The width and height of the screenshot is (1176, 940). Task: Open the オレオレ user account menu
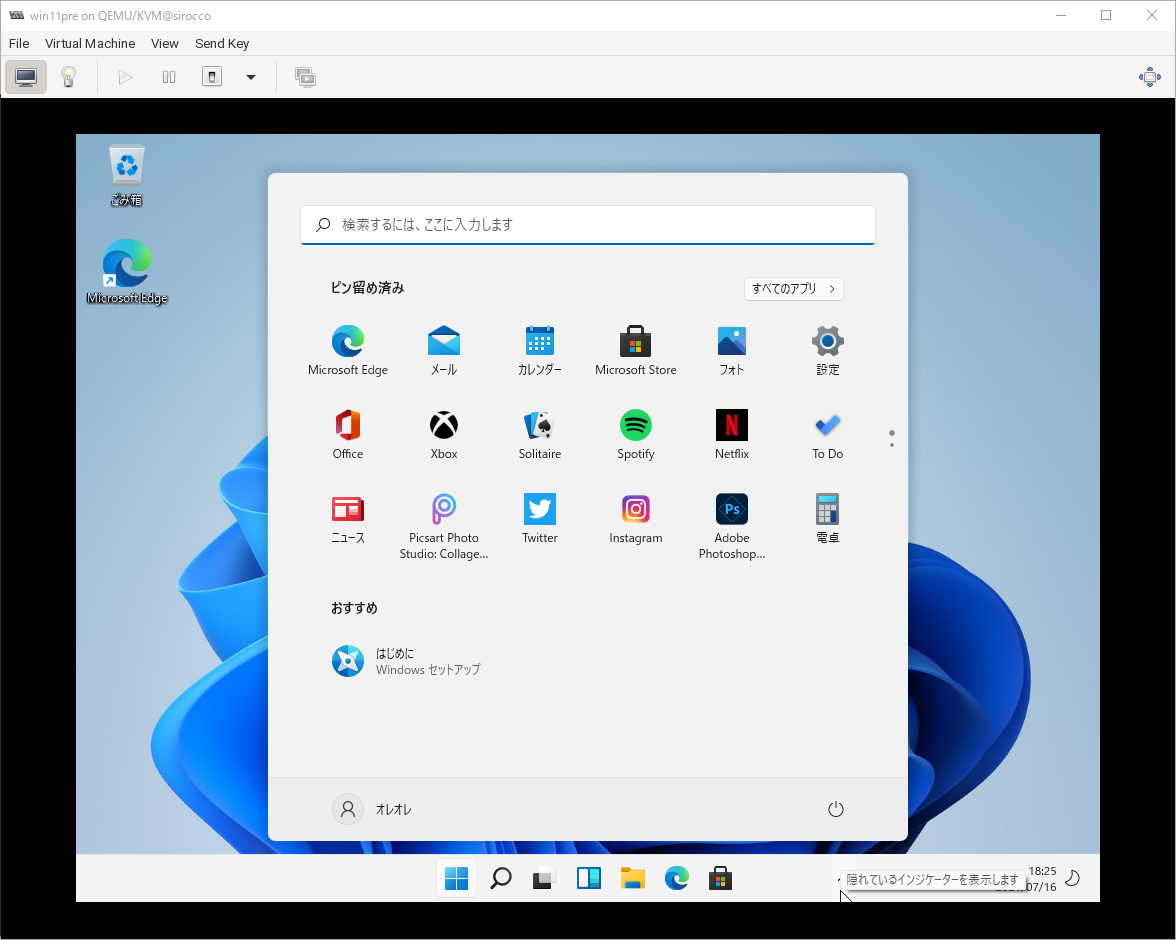[373, 809]
